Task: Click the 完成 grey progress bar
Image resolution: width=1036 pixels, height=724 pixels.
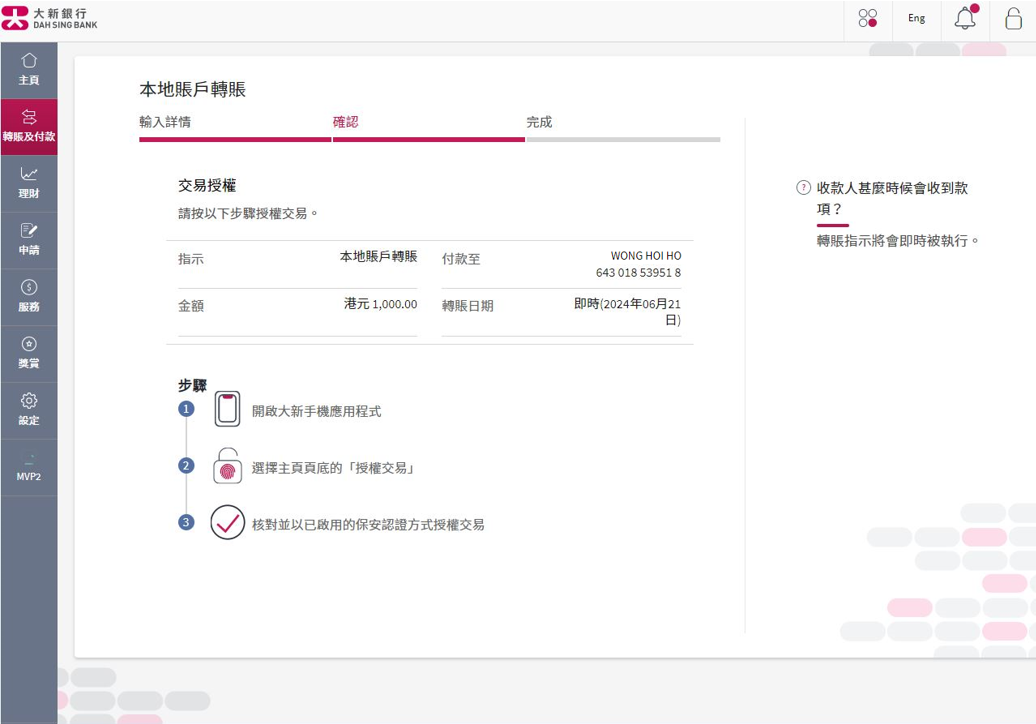Action: click(x=623, y=139)
